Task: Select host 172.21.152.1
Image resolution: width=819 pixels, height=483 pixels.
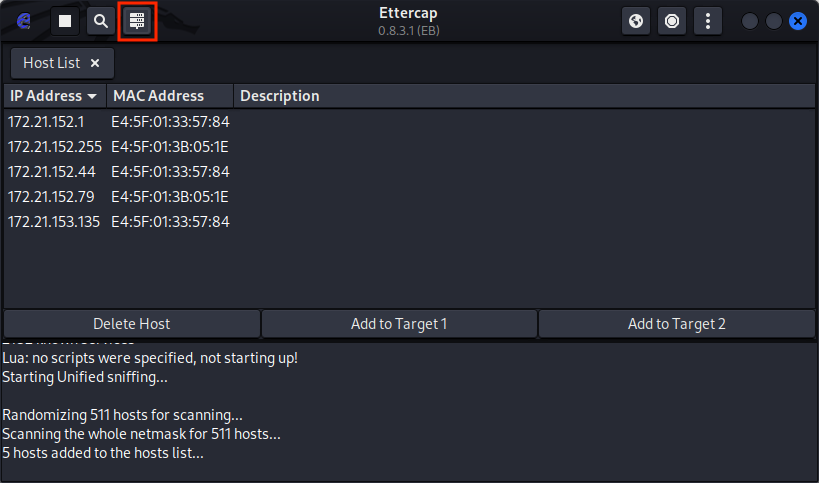Action: click(x=47, y=122)
